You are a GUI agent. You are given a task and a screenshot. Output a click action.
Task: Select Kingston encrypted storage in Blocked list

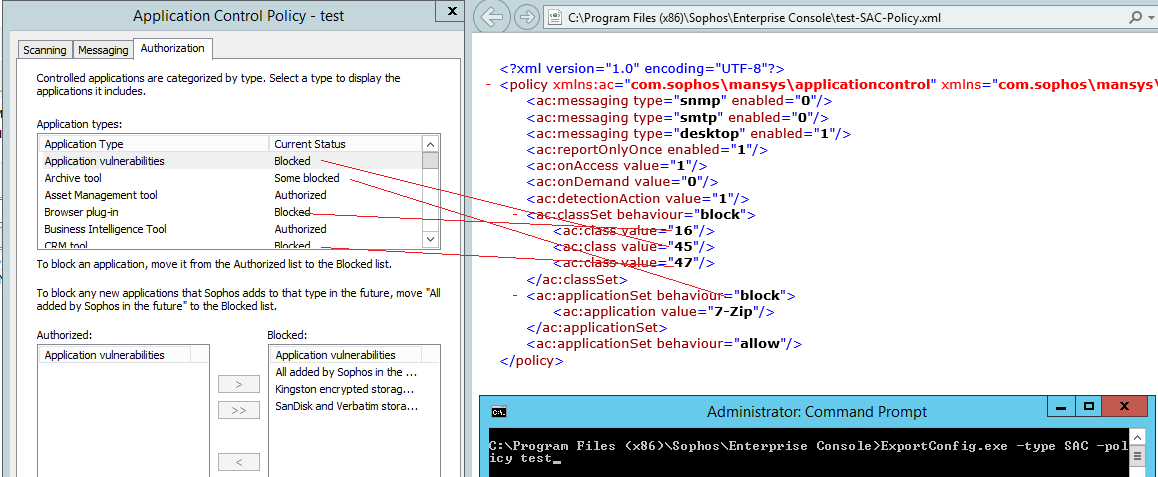coord(344,389)
